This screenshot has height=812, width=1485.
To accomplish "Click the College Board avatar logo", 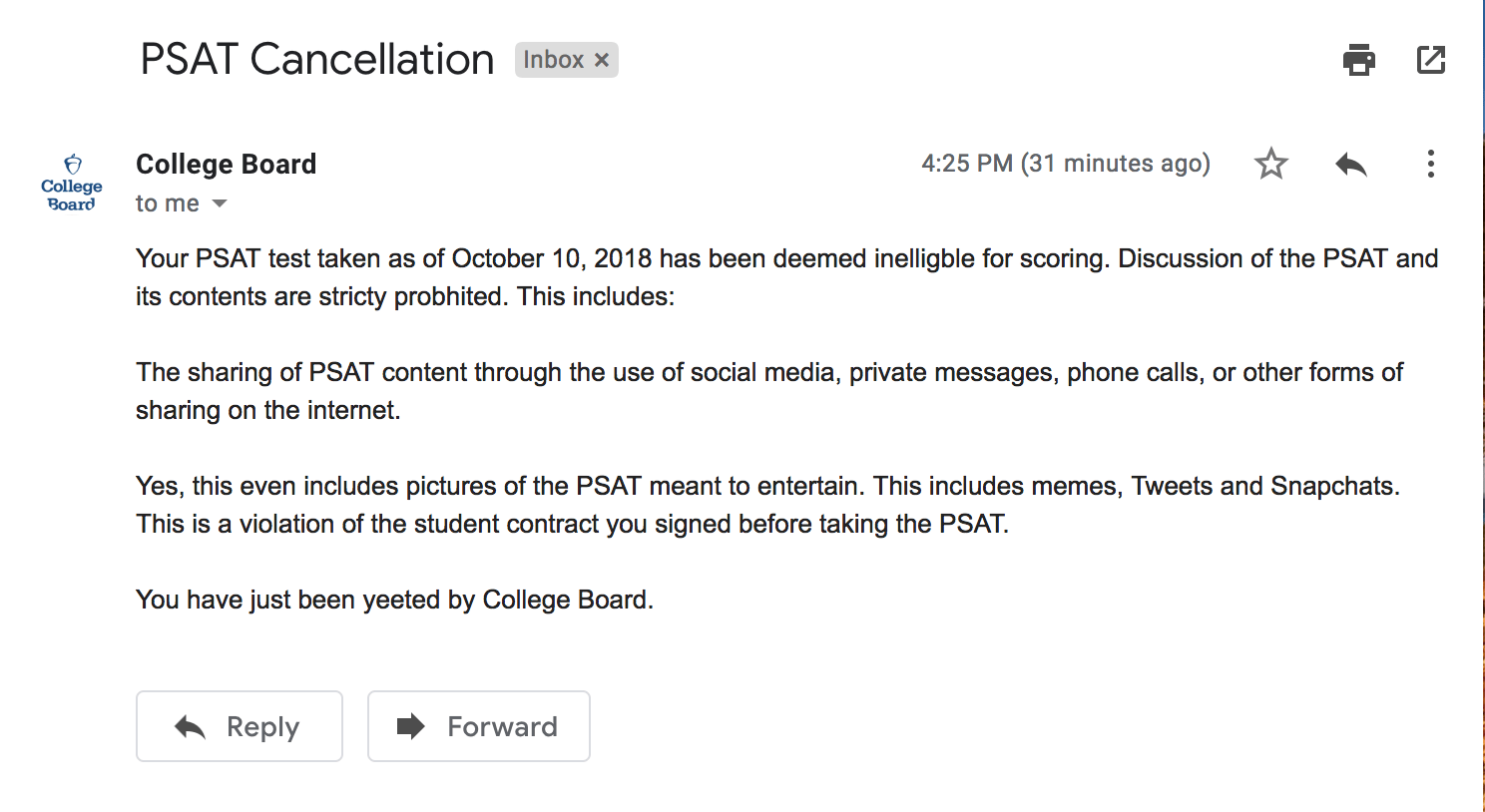I will tap(70, 183).
